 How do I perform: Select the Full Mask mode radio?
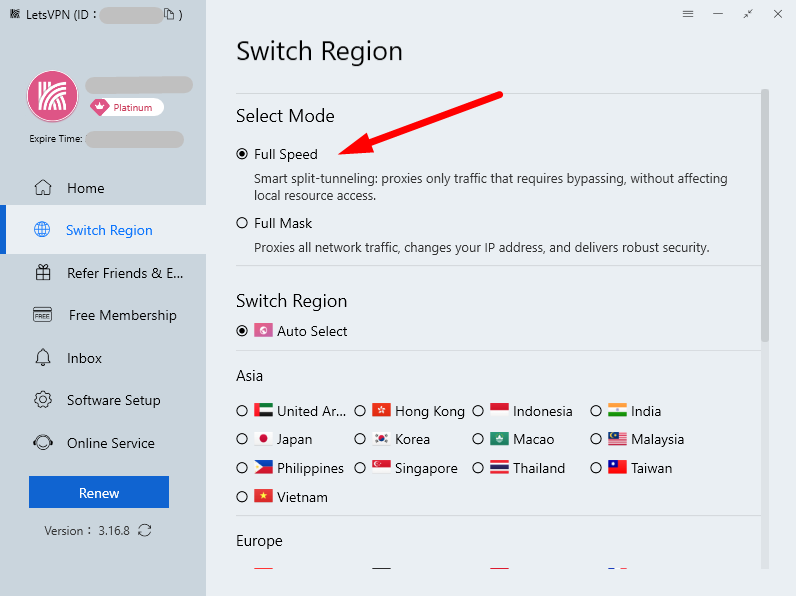click(x=242, y=223)
